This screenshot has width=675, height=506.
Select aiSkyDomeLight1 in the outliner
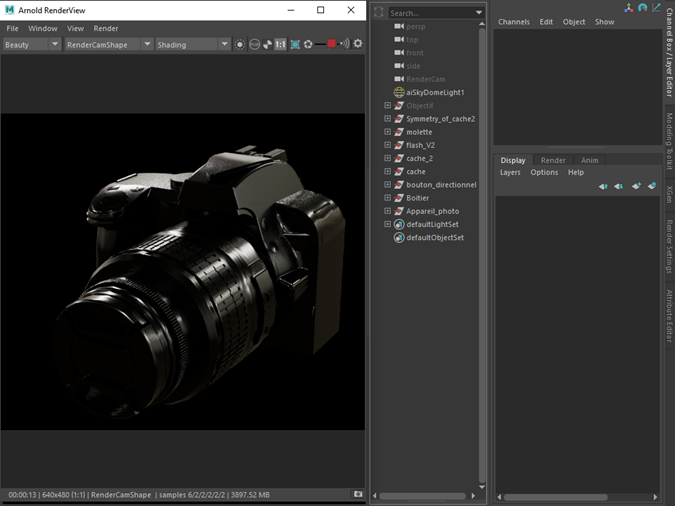point(435,93)
